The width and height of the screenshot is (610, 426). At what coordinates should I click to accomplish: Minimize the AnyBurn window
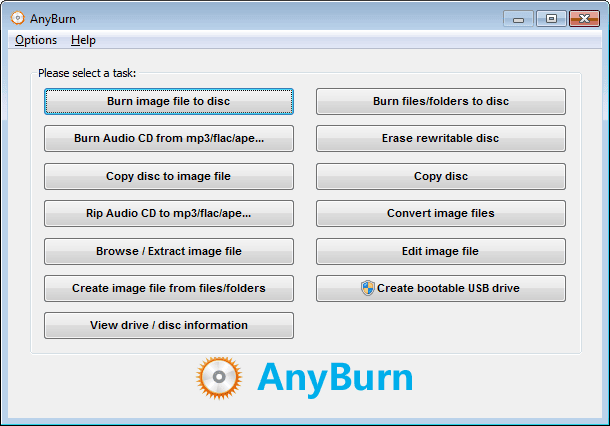[518, 19]
